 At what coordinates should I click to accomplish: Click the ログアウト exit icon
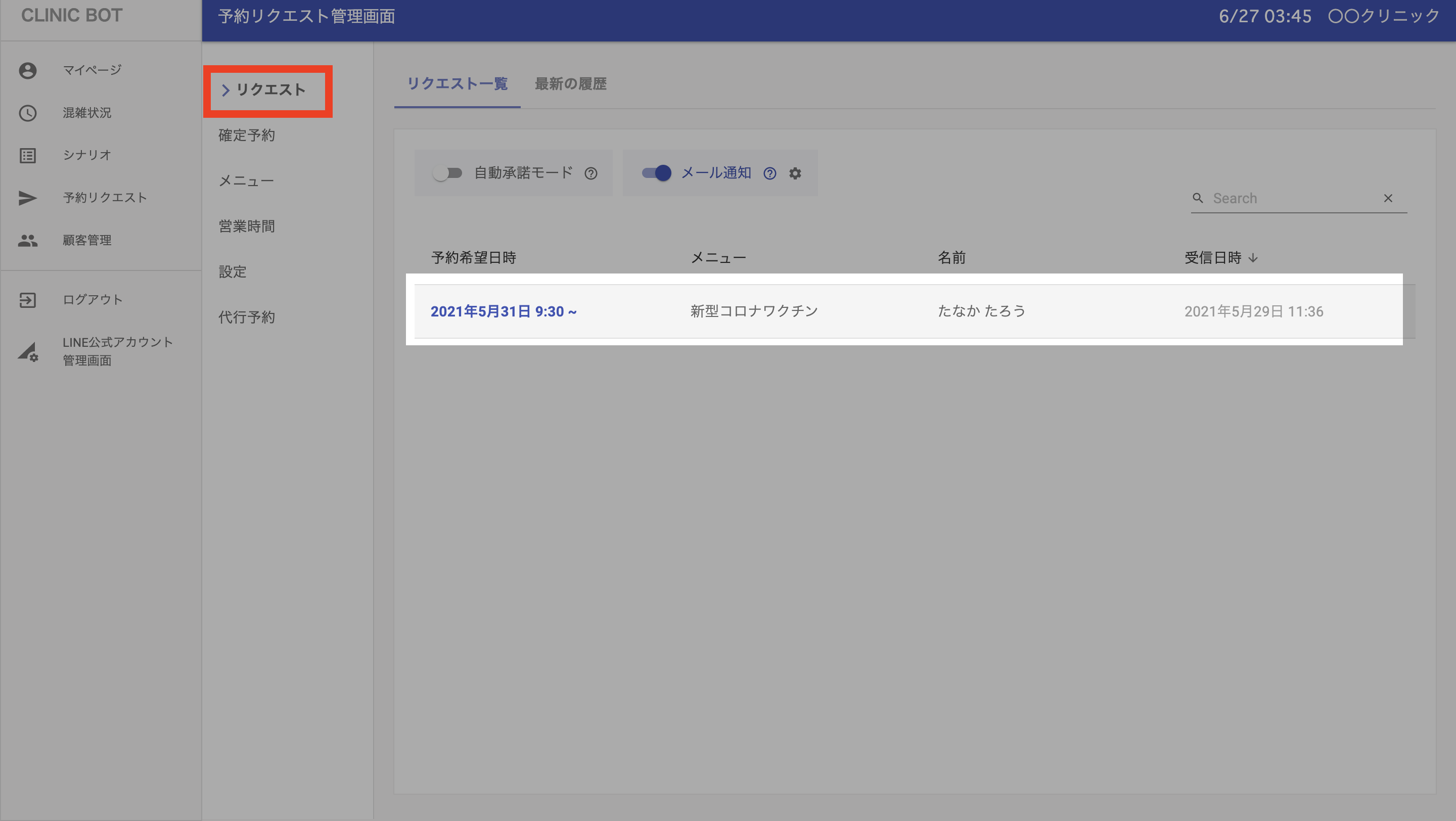[x=28, y=300]
